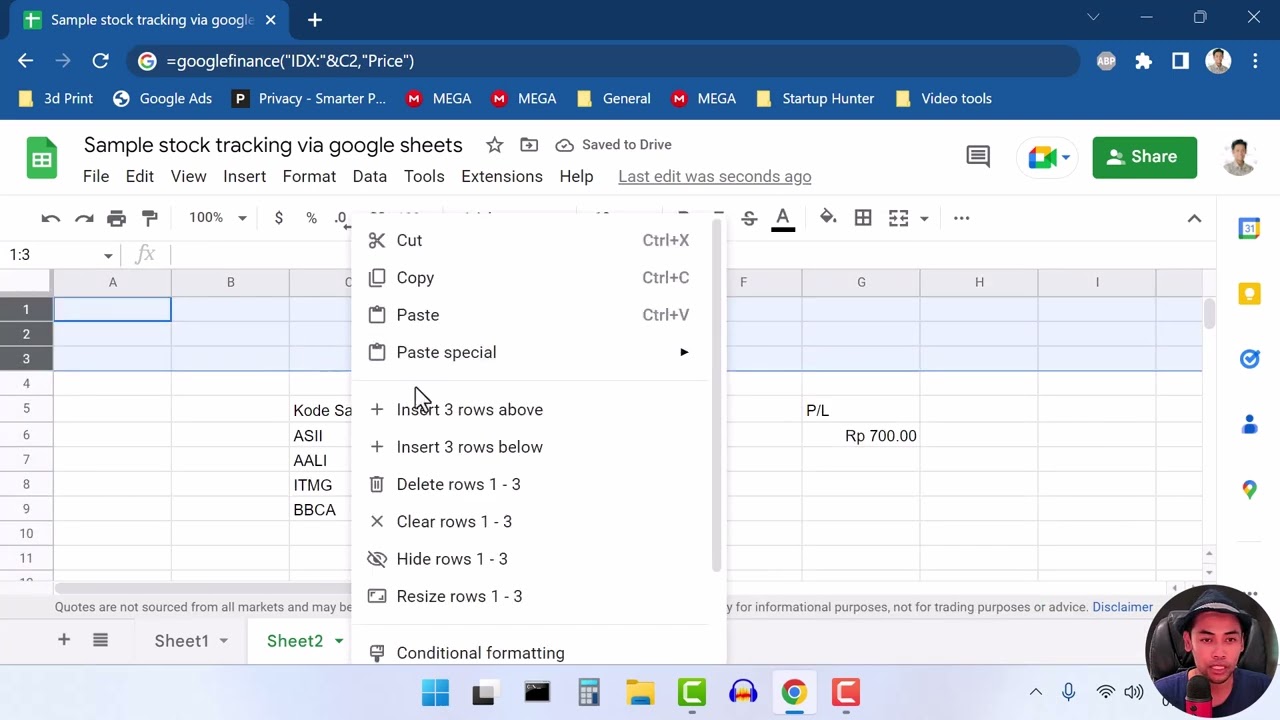Image resolution: width=1280 pixels, height=720 pixels.
Task: Open the Insert menu
Action: click(x=244, y=176)
